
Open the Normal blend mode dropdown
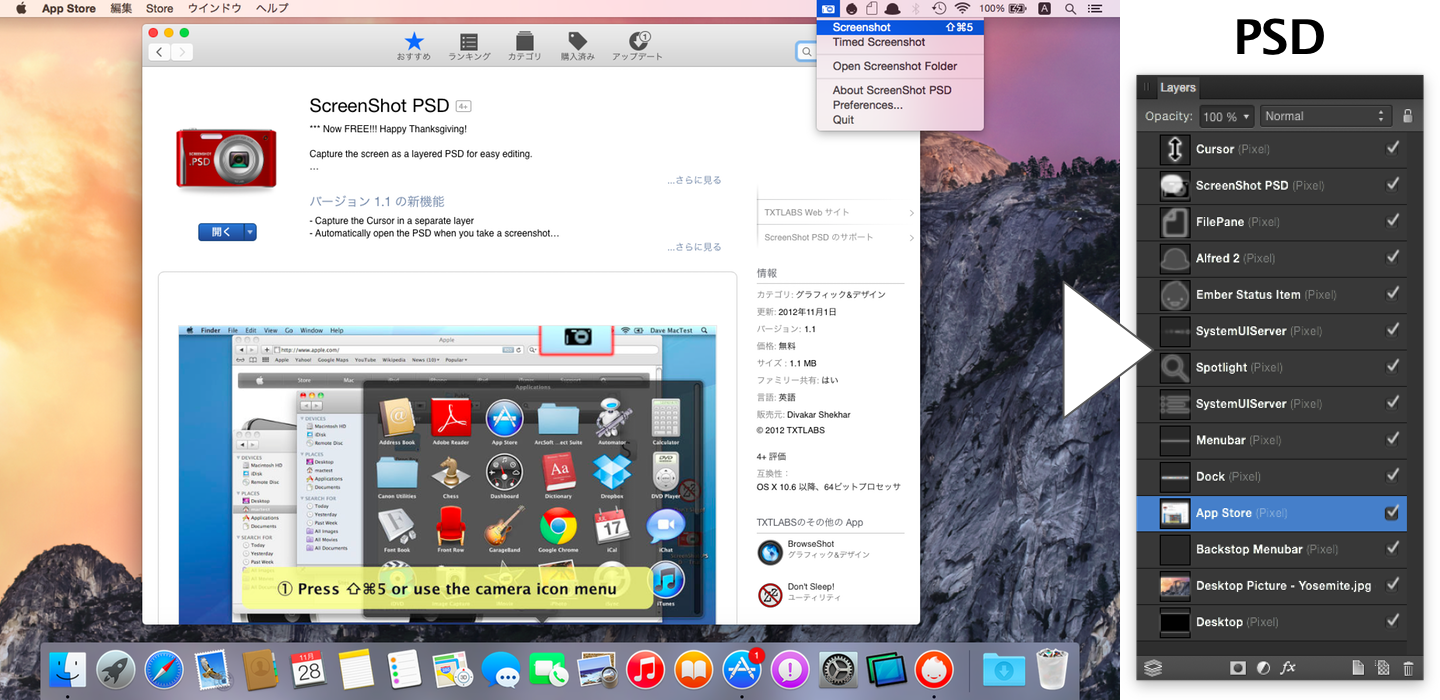point(1326,116)
